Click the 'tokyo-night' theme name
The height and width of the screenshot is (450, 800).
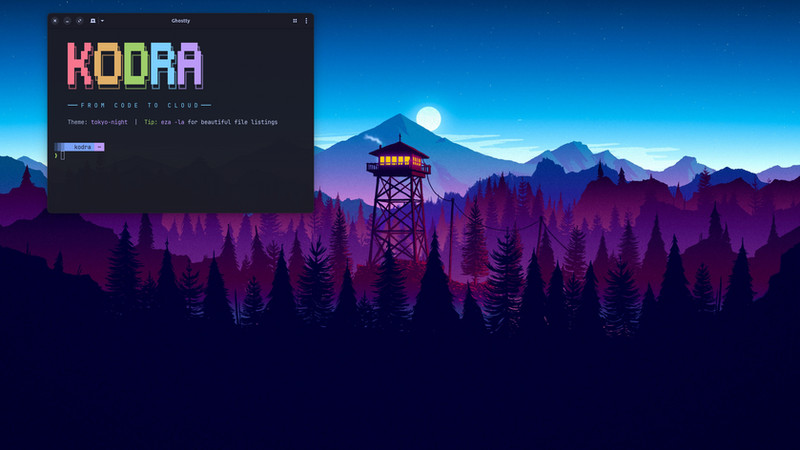109,122
